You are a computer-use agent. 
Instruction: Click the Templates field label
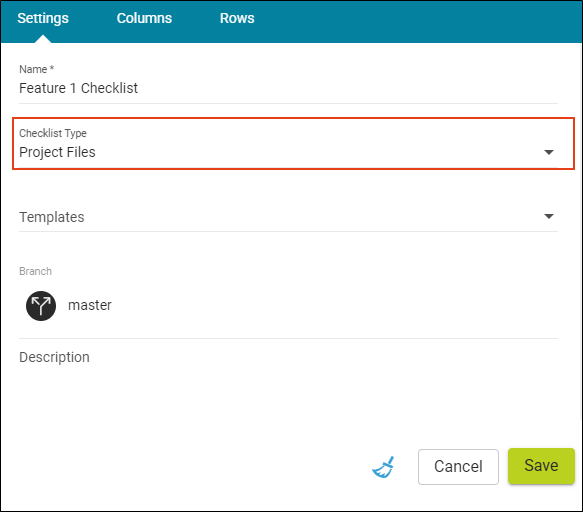tap(52, 217)
